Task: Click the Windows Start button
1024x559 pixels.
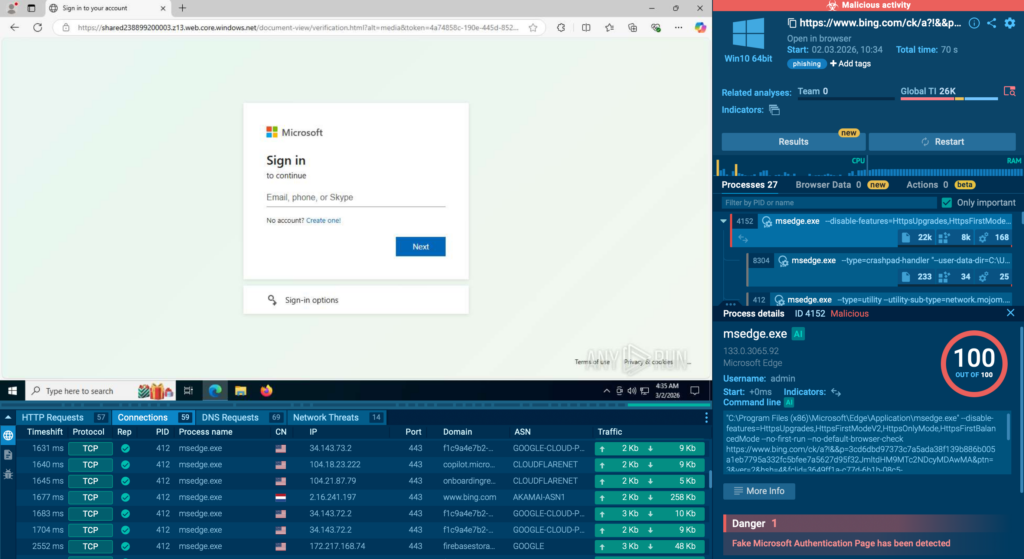Action: (x=12, y=391)
